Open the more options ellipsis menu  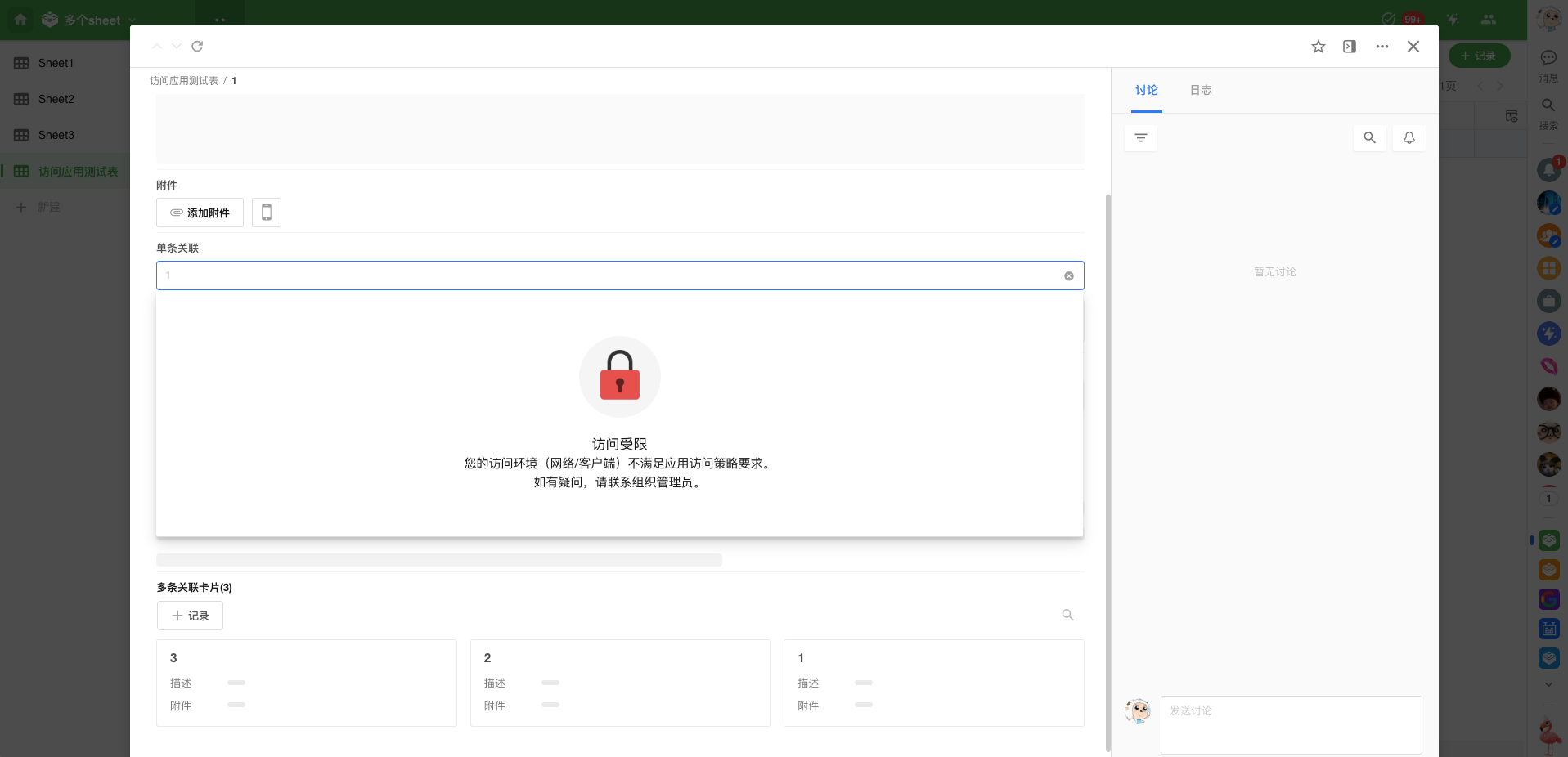pos(1382,47)
